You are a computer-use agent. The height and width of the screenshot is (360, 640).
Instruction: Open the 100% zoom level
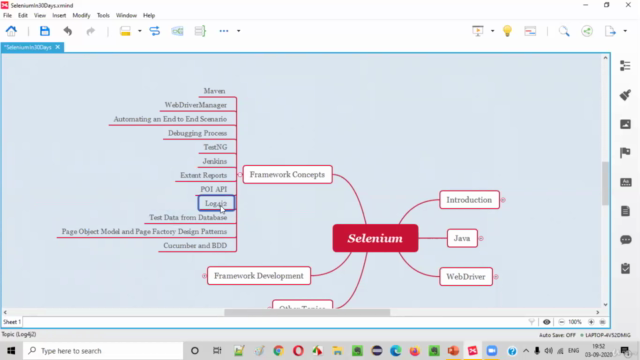click(575, 322)
